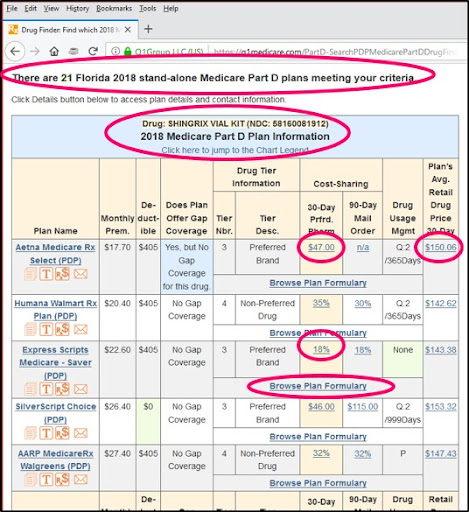Open the AARP MedicareRx Walgreens document icon
The image size is (469, 512).
[30, 480]
